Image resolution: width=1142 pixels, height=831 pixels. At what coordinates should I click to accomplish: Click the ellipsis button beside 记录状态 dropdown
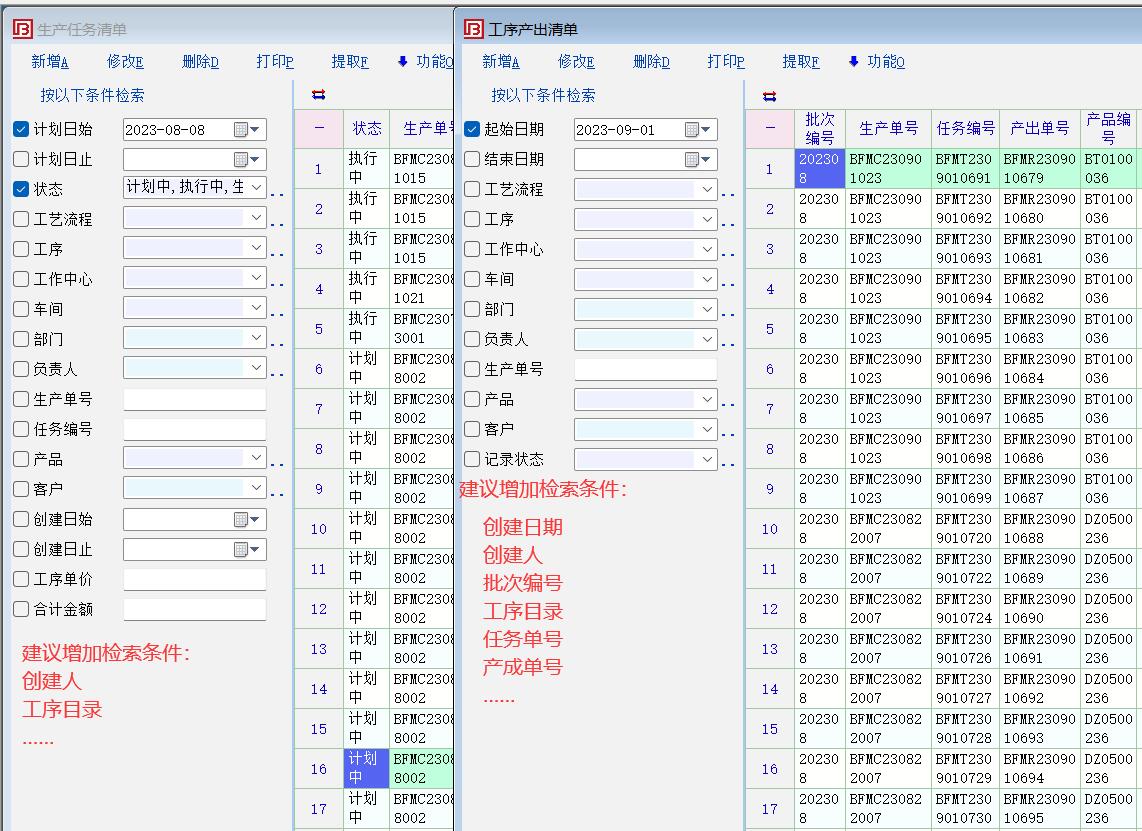point(728,463)
